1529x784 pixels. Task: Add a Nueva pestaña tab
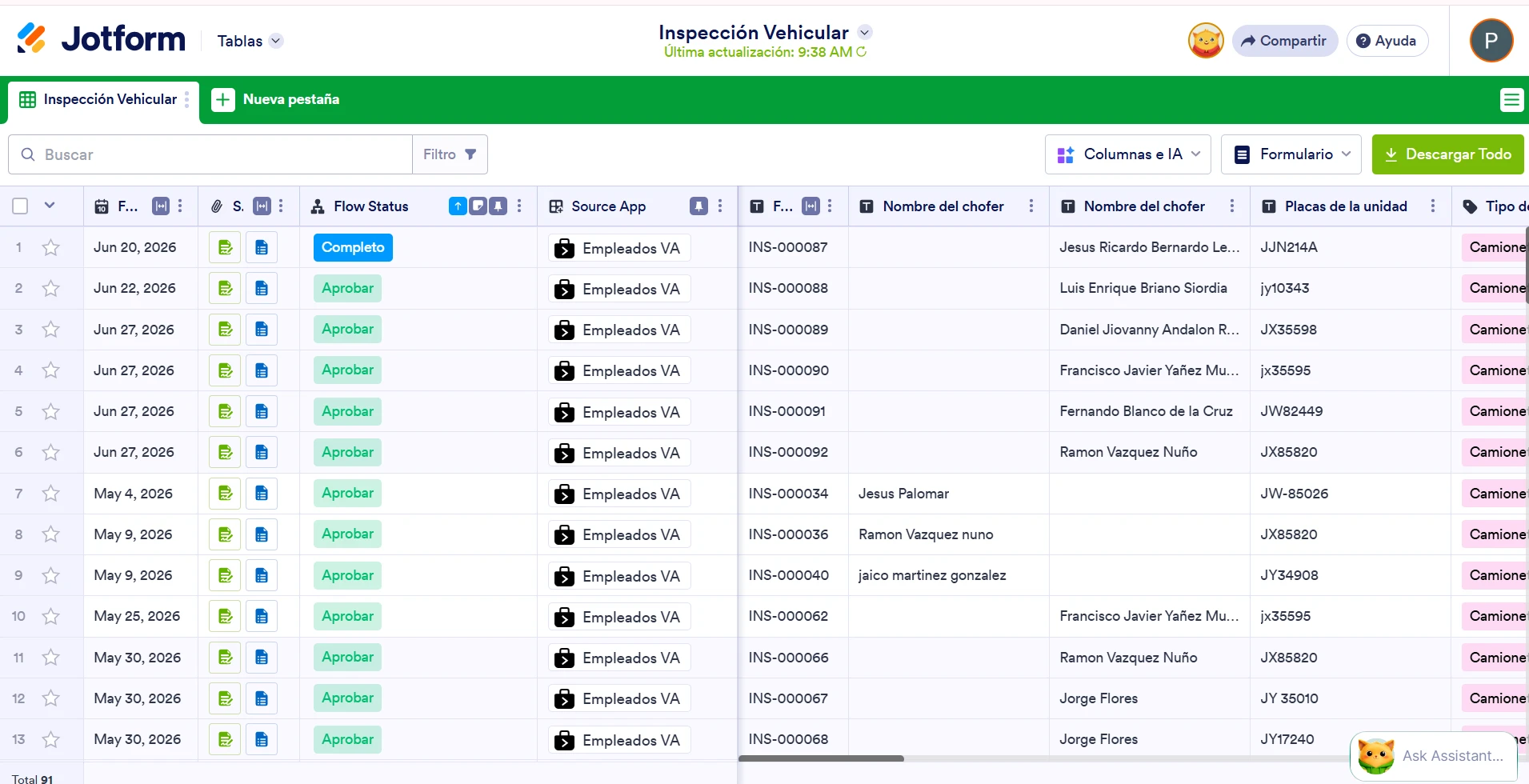tap(276, 100)
